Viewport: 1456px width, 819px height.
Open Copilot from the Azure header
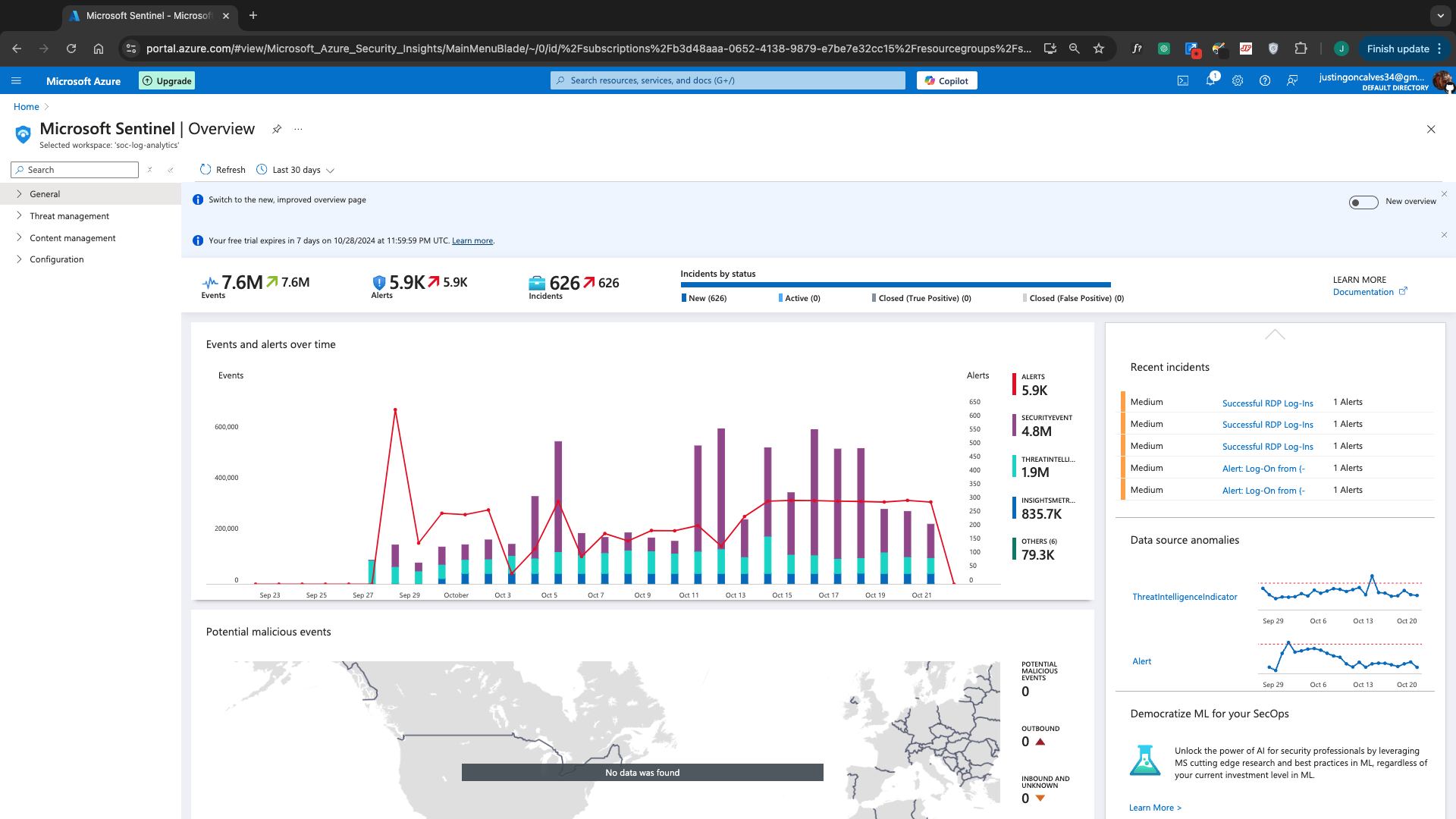coord(946,80)
